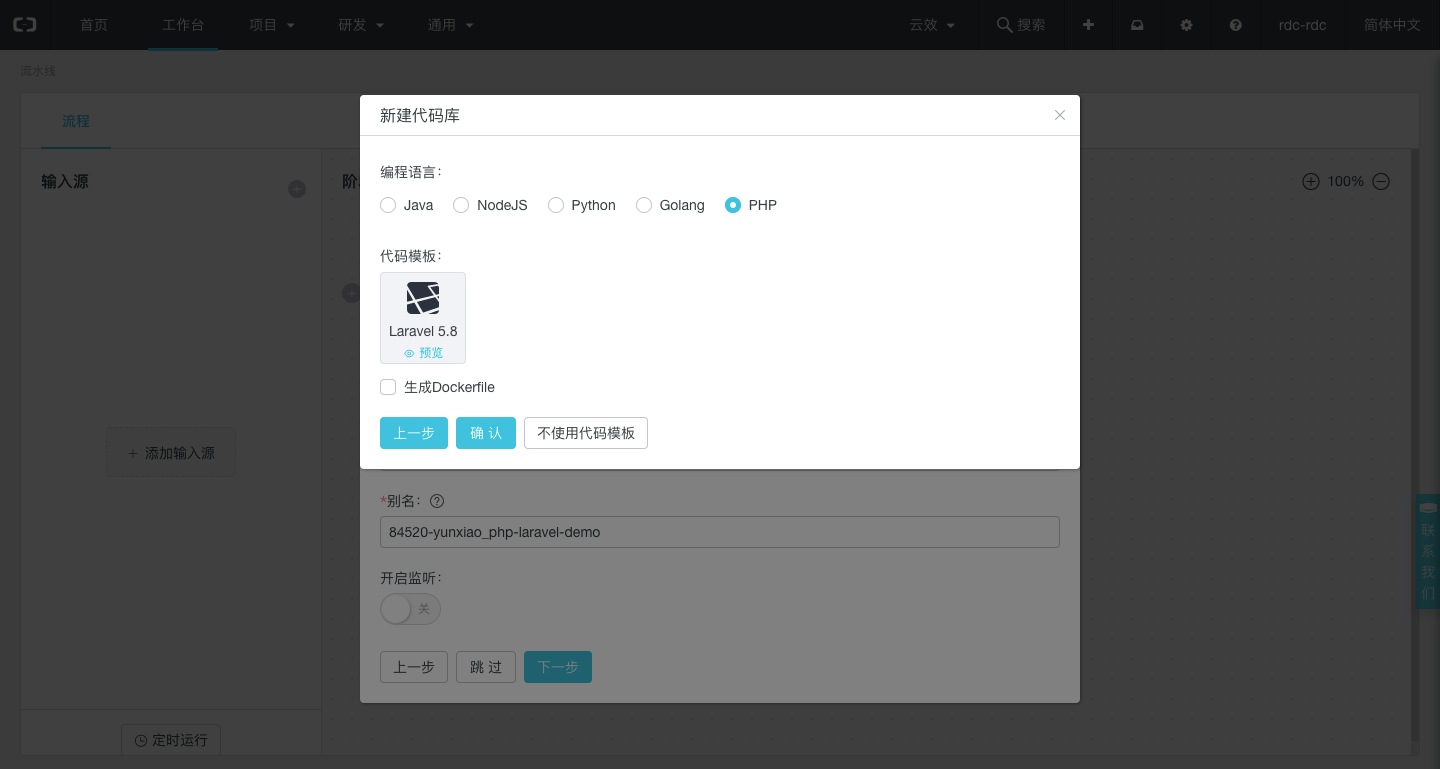The width and height of the screenshot is (1440, 769).
Task: Open the rdc-rdc user menu
Action: [1302, 25]
